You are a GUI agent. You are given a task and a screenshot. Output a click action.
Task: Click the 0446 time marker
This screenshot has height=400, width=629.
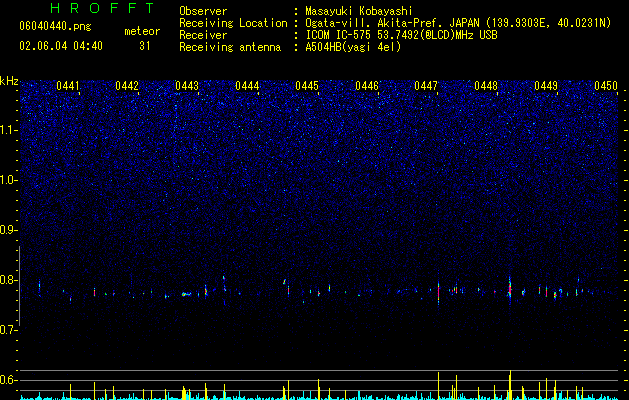coord(367,86)
